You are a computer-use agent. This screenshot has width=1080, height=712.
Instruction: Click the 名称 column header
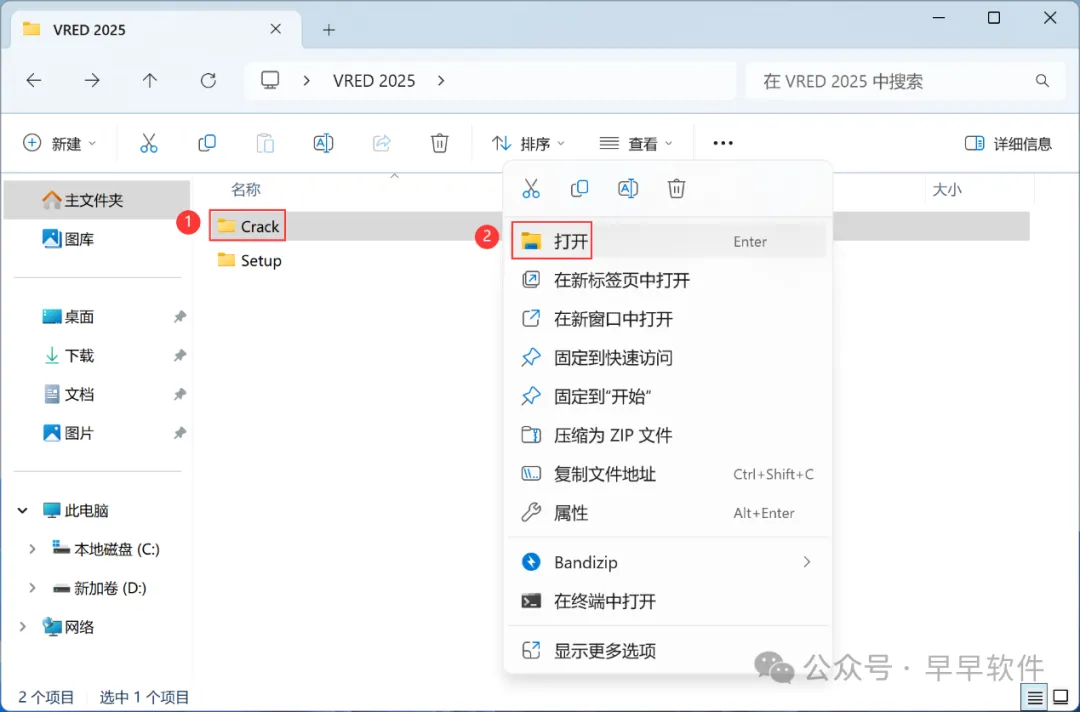click(x=245, y=189)
